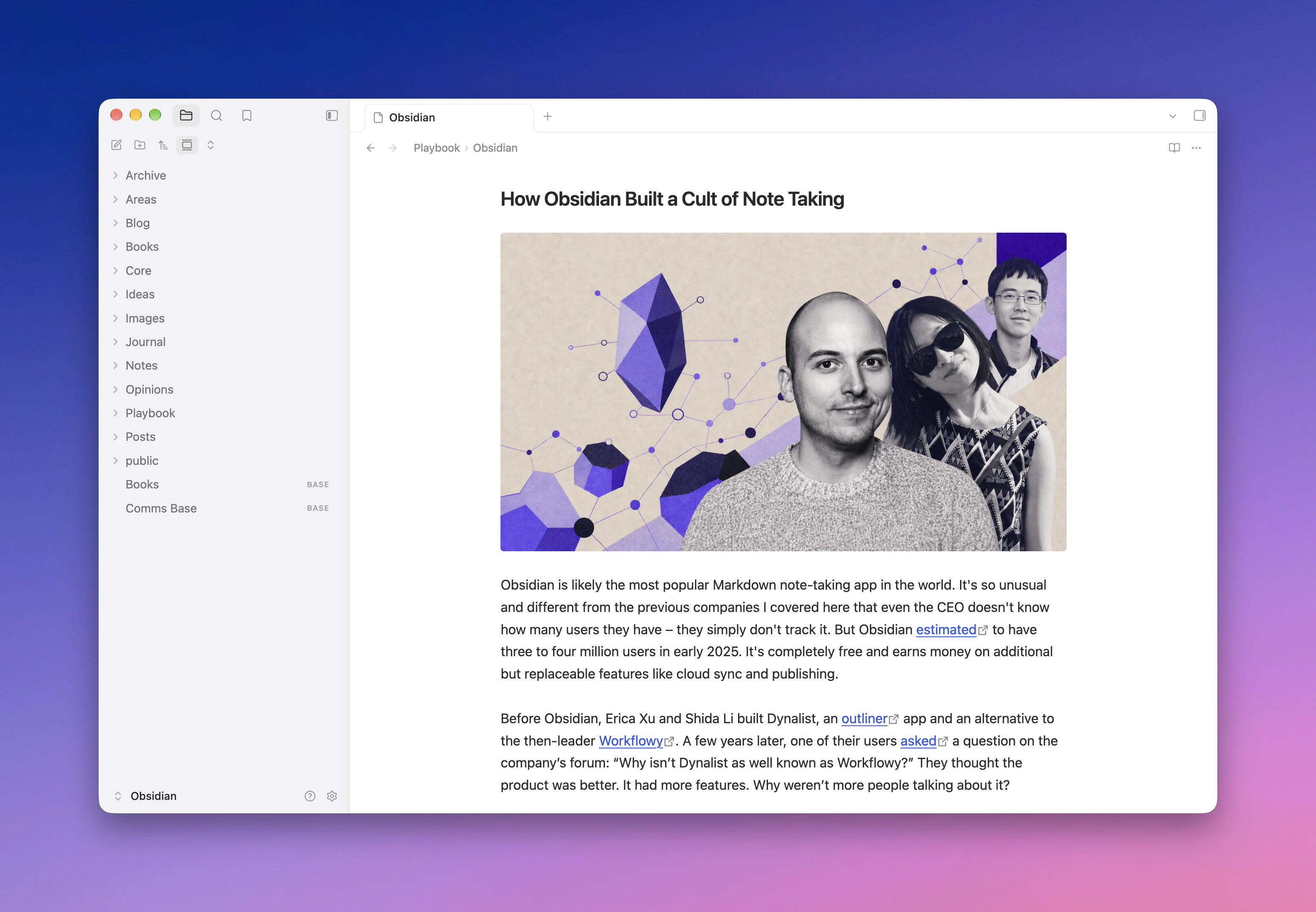The width and height of the screenshot is (1316, 912).
Task: Open the note's more options menu
Action: pos(1197,148)
